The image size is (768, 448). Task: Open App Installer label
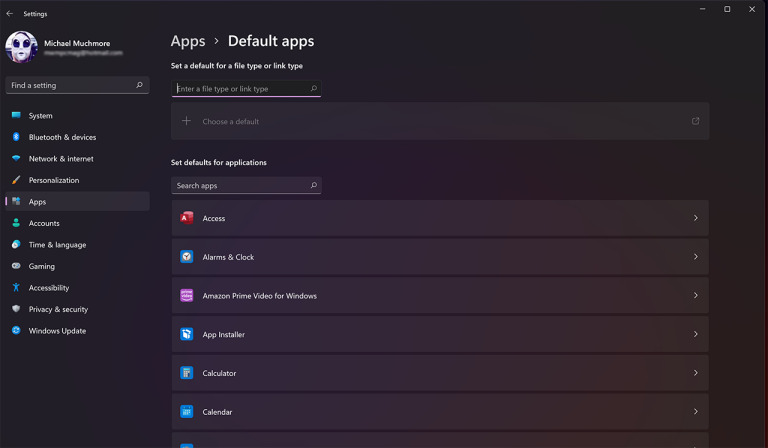[224, 334]
